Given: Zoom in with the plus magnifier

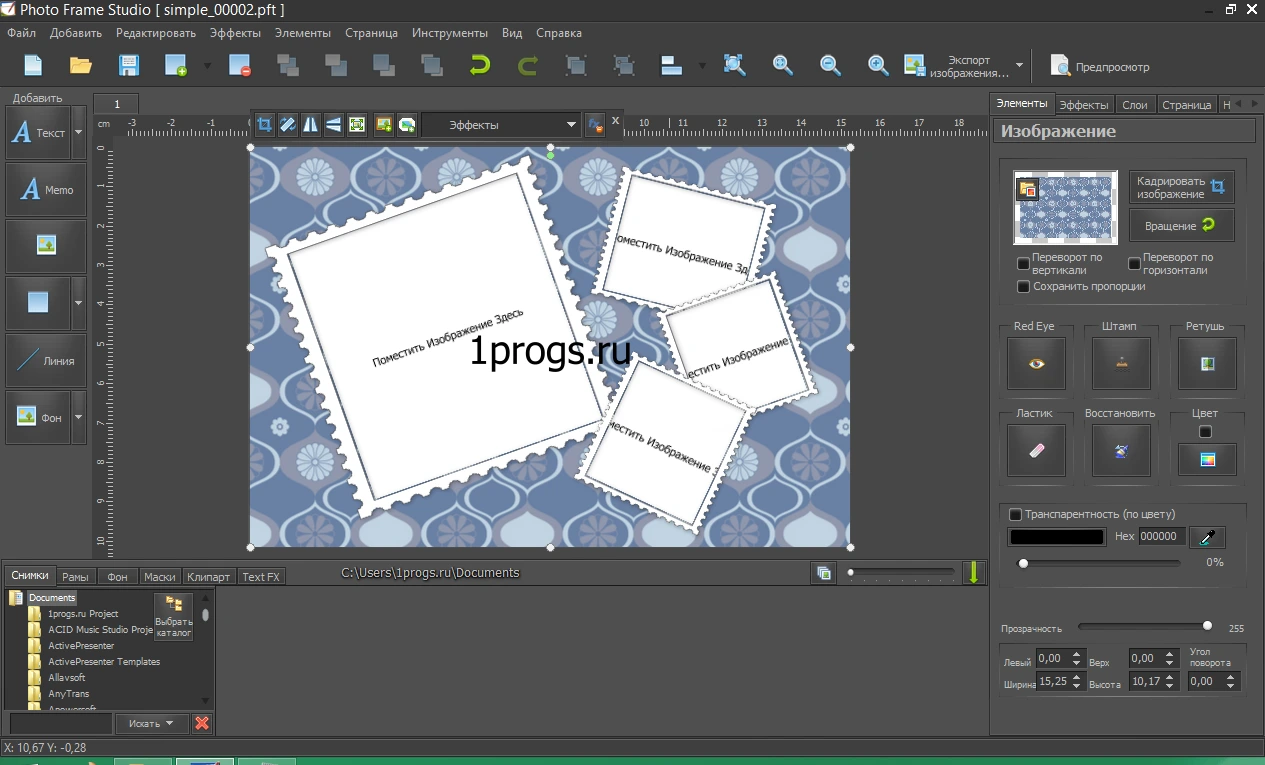Looking at the screenshot, I should [878, 66].
